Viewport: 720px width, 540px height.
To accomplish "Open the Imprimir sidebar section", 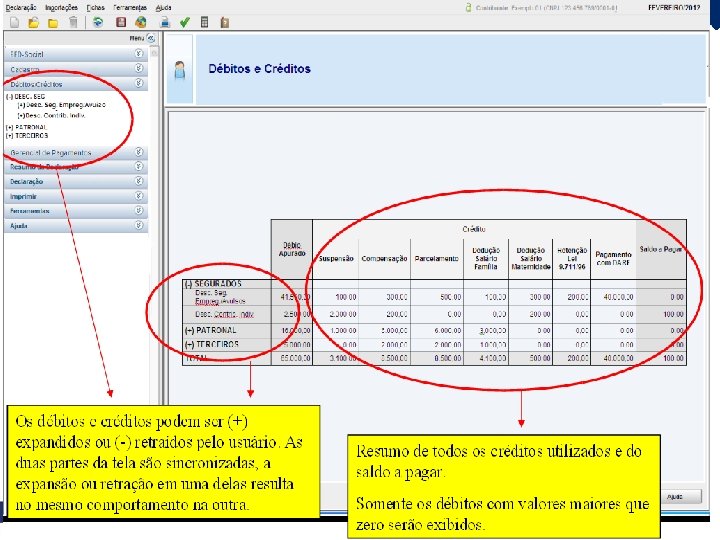I will tap(76, 197).
